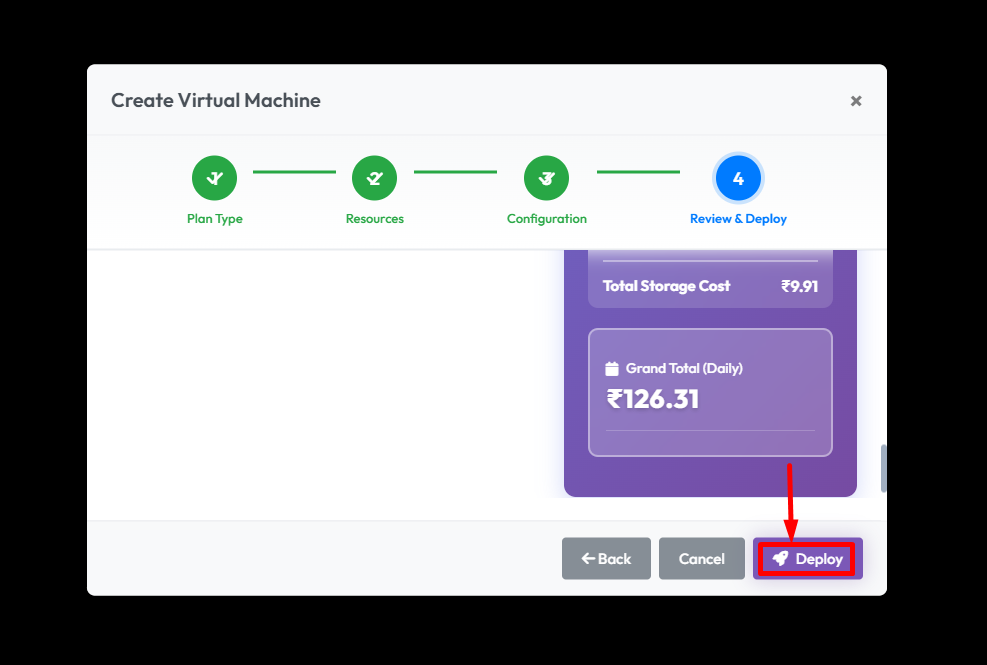Image resolution: width=987 pixels, height=665 pixels.
Task: Switch to the Resources step label
Action: pyautogui.click(x=374, y=219)
